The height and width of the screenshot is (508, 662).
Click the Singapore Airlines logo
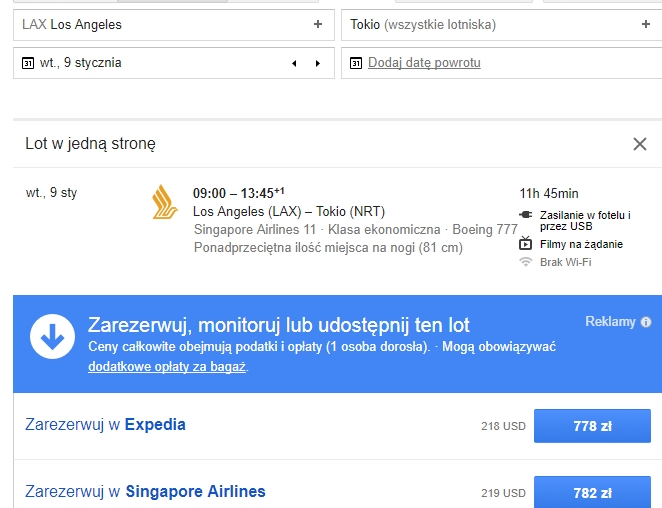[x=165, y=202]
